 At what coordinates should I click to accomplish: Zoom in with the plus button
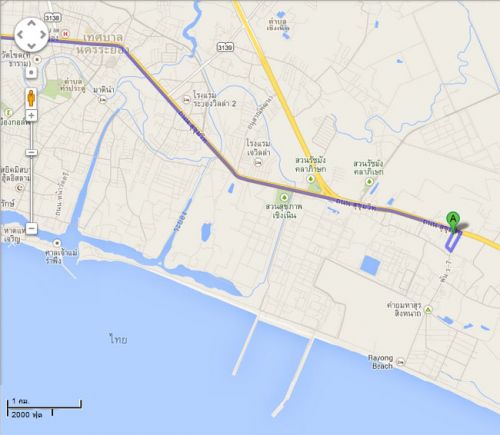(31, 116)
